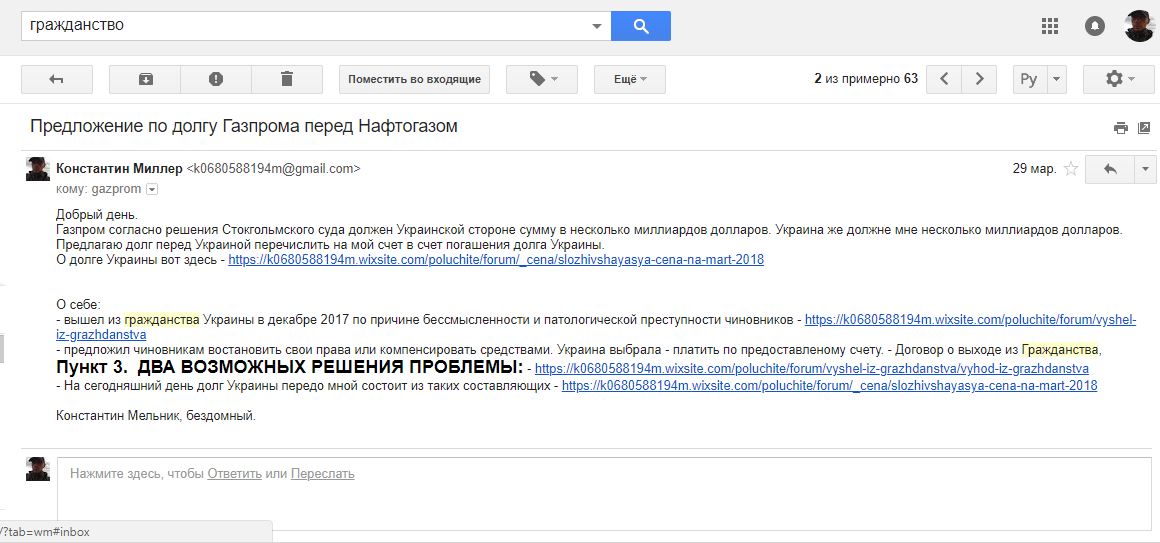
Task: Open more reply options arrow
Action: click(1145, 169)
